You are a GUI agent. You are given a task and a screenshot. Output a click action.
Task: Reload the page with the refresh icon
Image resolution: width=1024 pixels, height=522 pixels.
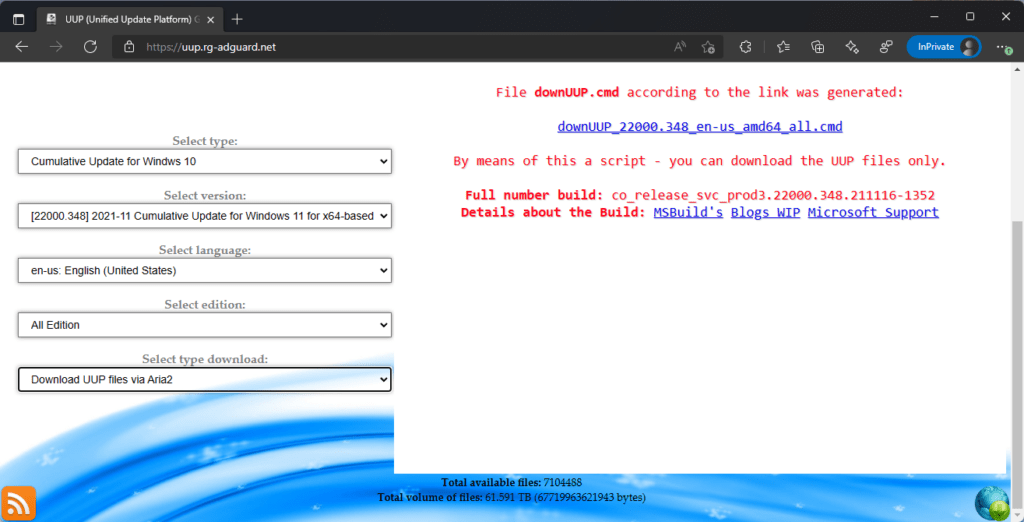click(90, 47)
